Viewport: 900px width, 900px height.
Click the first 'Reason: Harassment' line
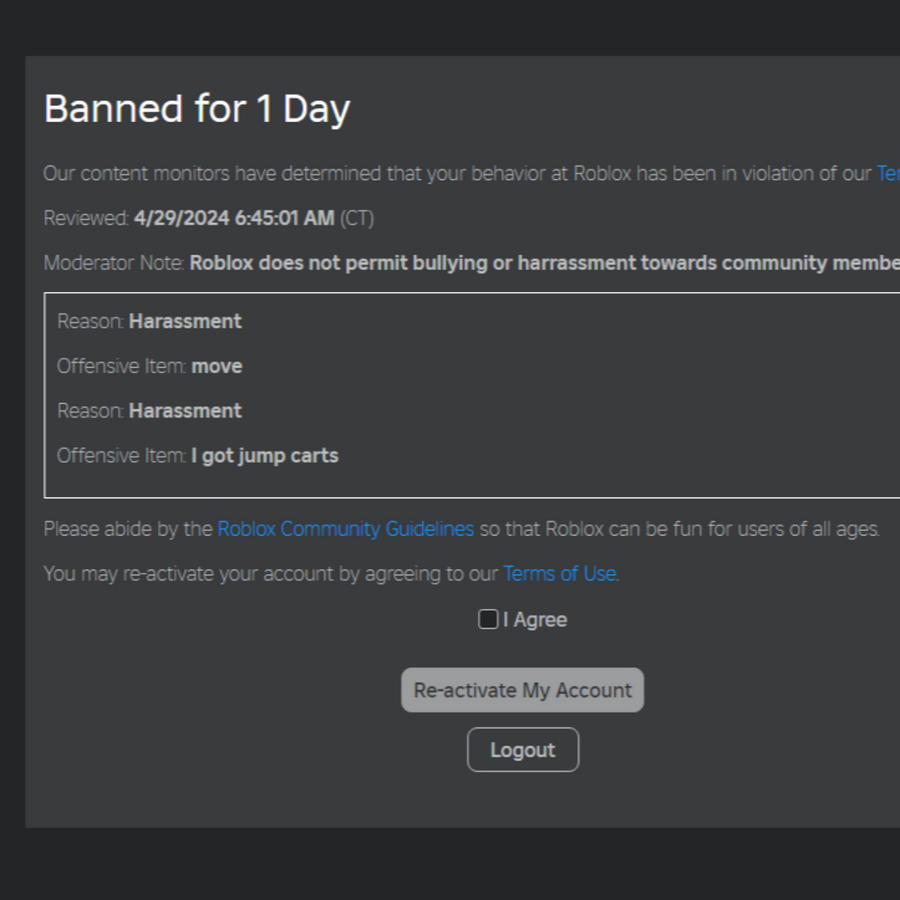click(149, 321)
